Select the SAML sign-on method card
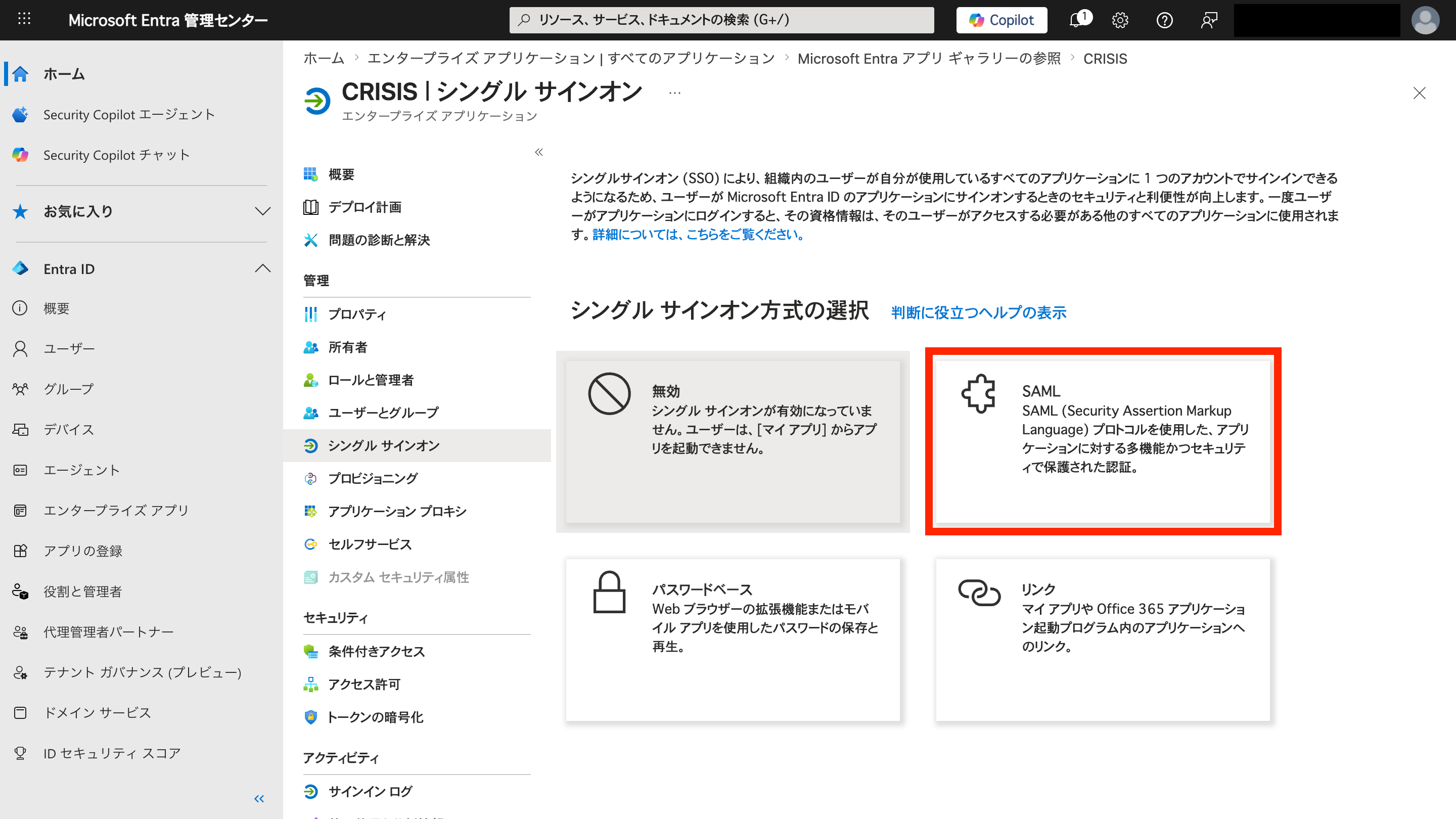Image resolution: width=1456 pixels, height=819 pixels. 1103,442
